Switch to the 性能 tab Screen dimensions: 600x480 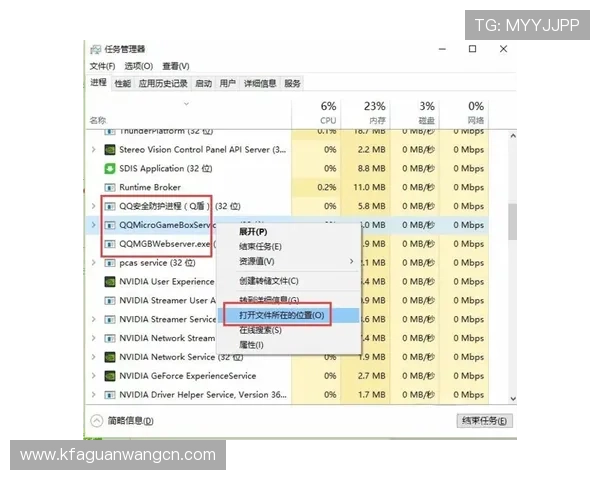tap(122, 83)
